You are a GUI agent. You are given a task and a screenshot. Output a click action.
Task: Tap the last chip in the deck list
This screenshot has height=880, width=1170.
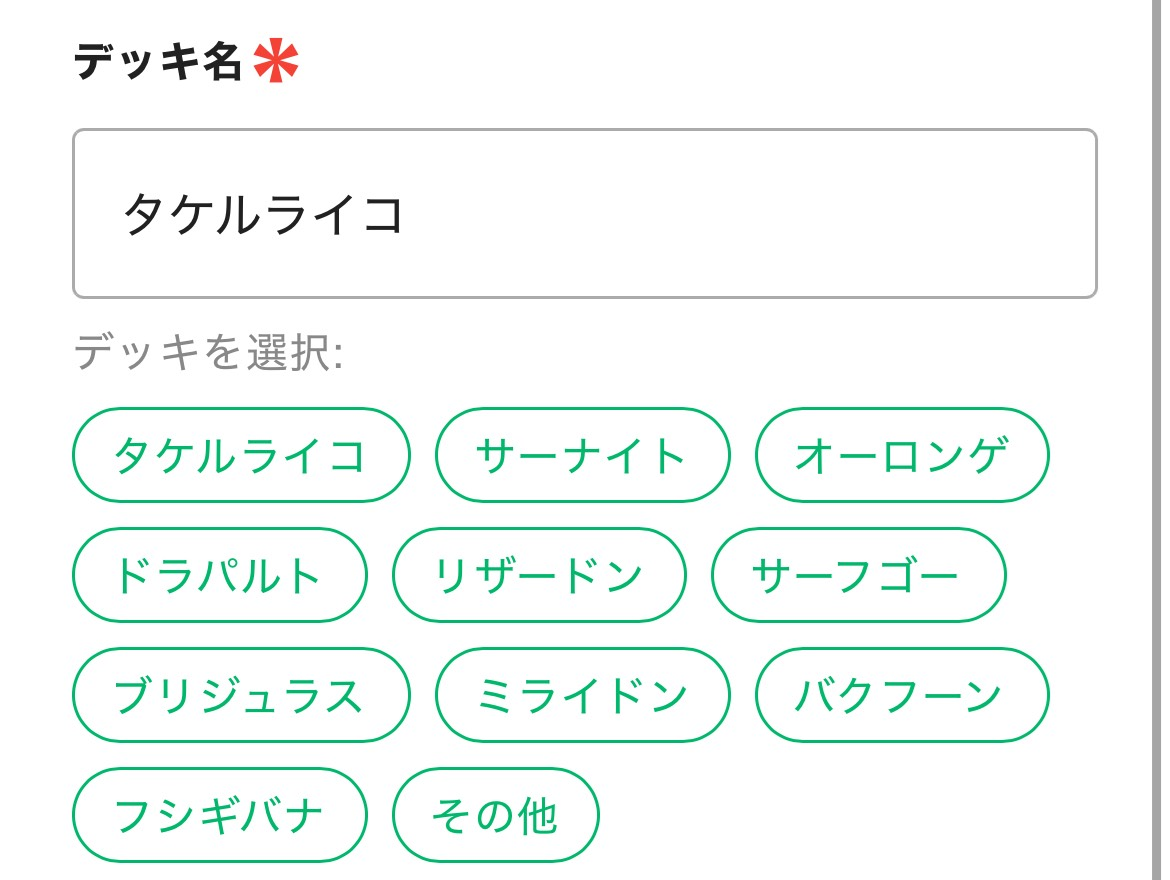coord(495,816)
